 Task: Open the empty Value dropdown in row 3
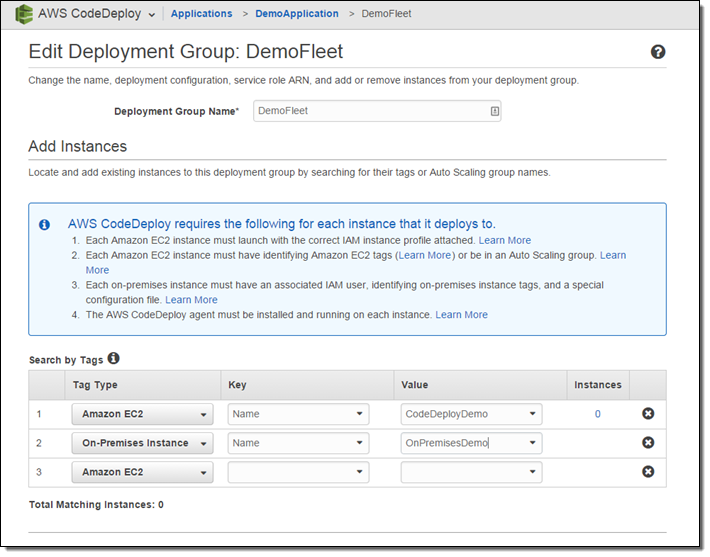coord(471,472)
